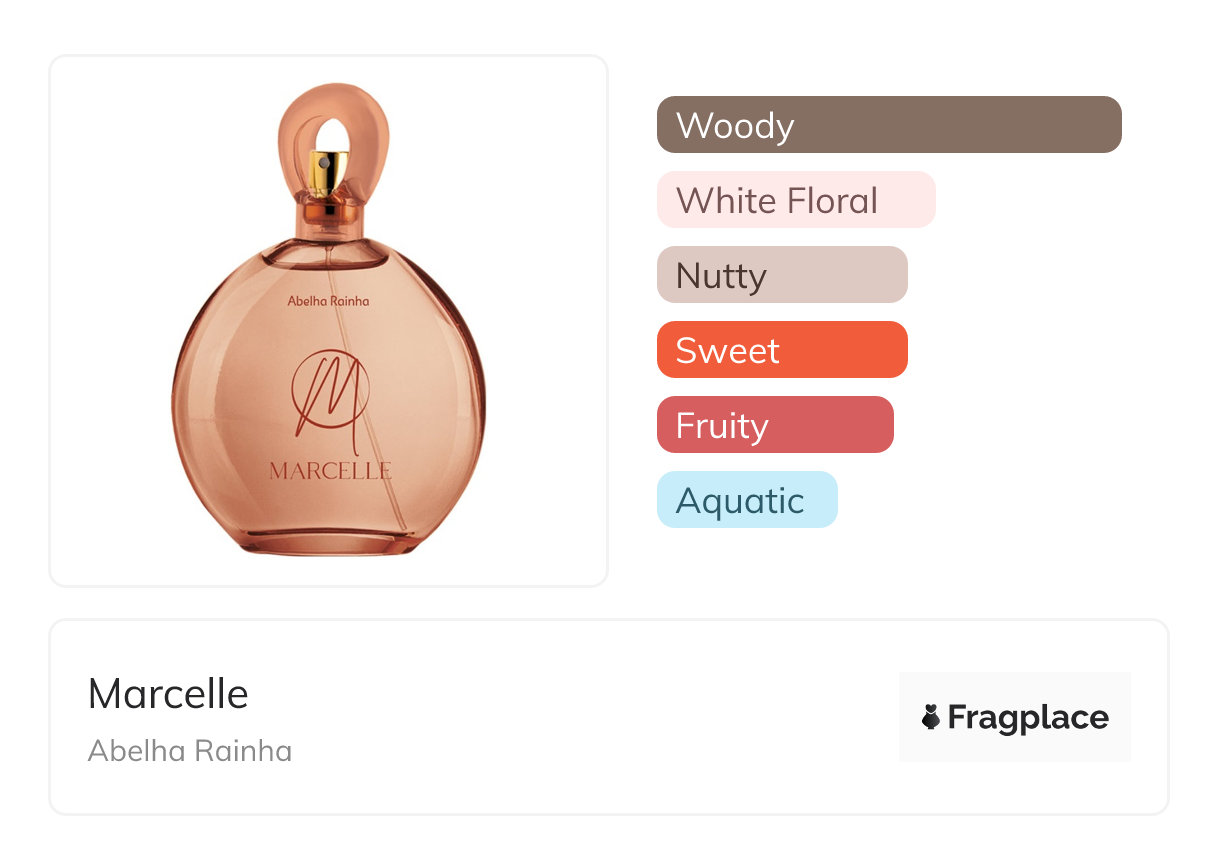Open the Abelha Rainha brand link under the title
1218x864 pixels.
click(x=190, y=751)
